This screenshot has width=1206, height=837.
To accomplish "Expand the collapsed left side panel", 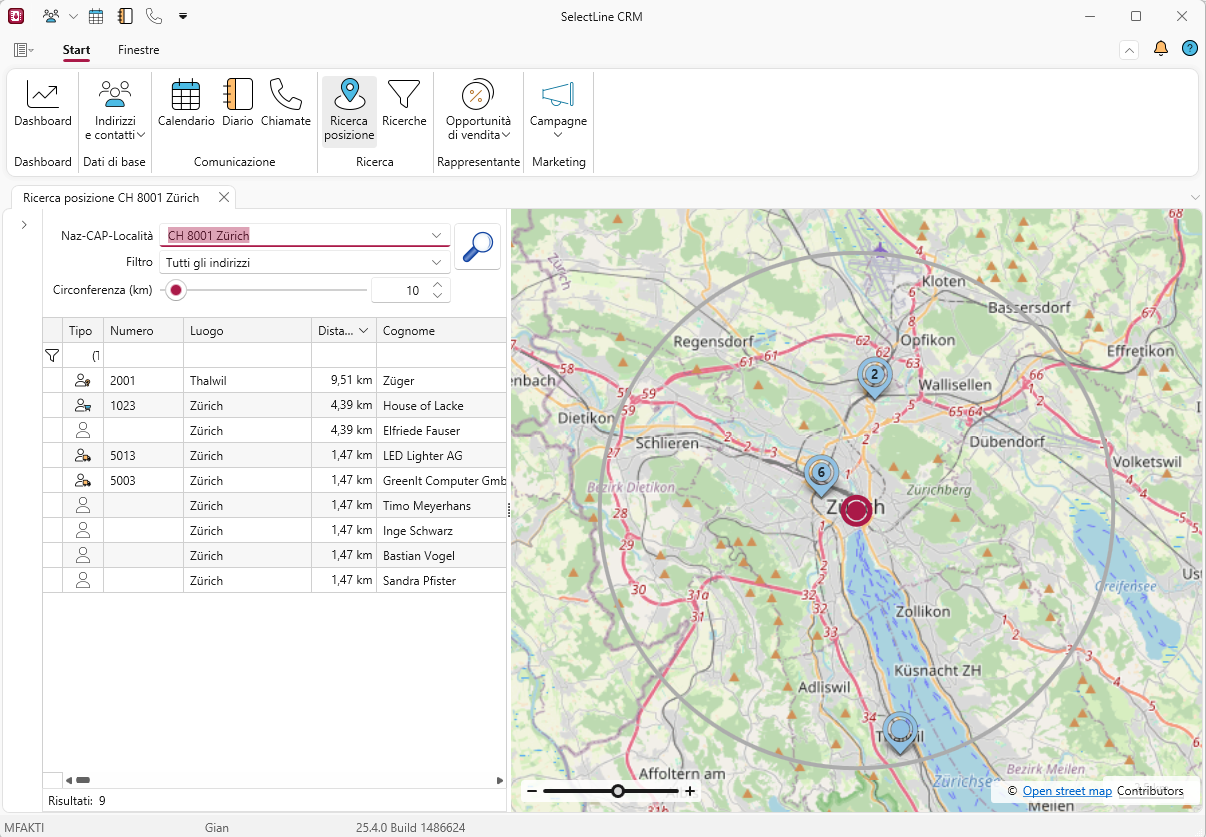I will (x=23, y=225).
